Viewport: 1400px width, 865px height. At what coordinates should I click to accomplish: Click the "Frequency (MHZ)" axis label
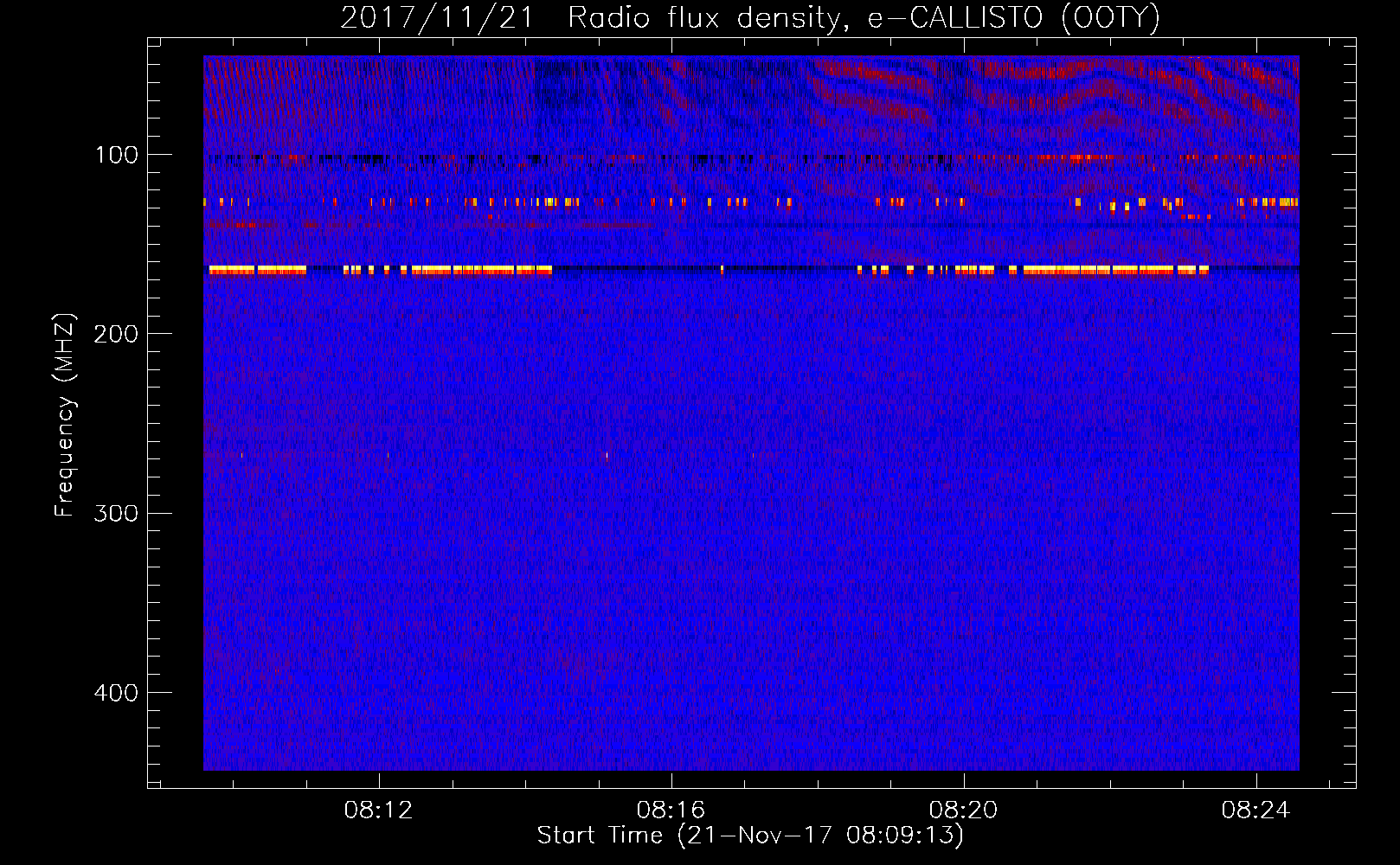tap(65, 415)
